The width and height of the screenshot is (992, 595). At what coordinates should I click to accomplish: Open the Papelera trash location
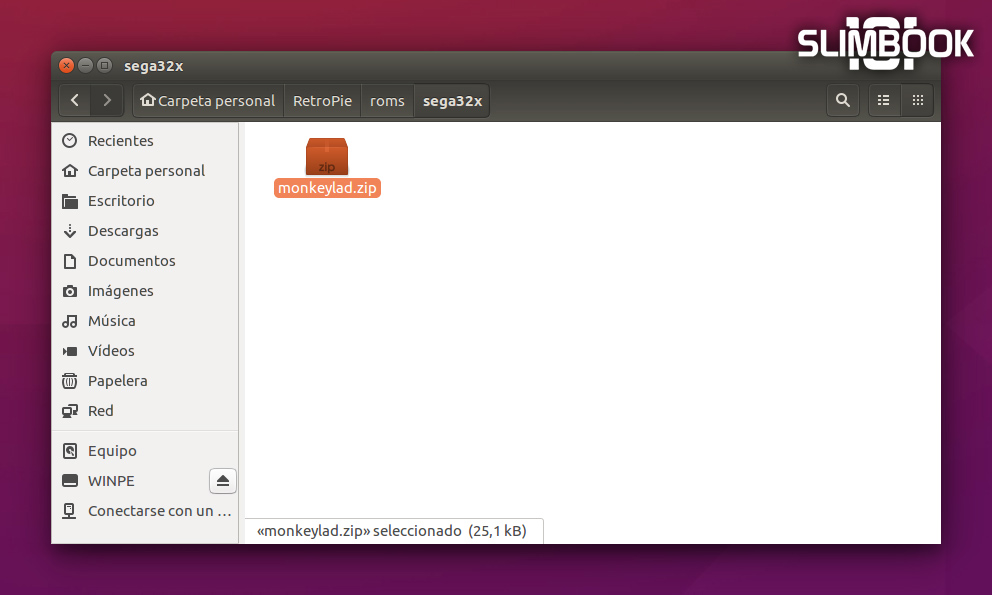click(x=117, y=381)
